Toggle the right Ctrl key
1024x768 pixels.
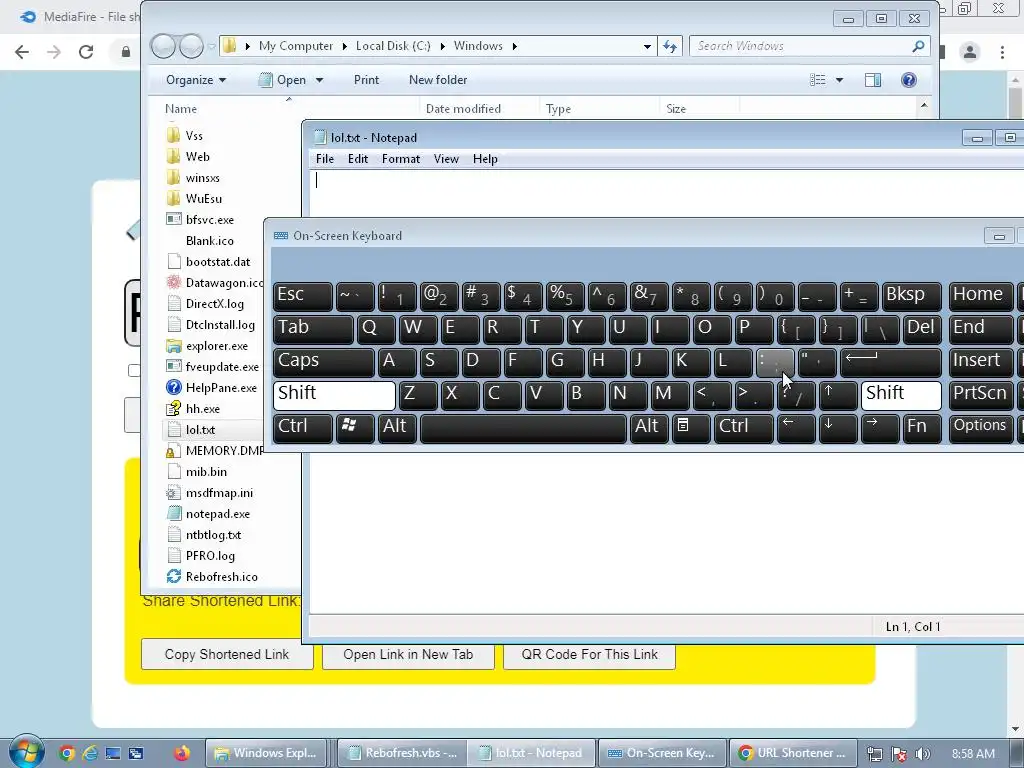[743, 427]
